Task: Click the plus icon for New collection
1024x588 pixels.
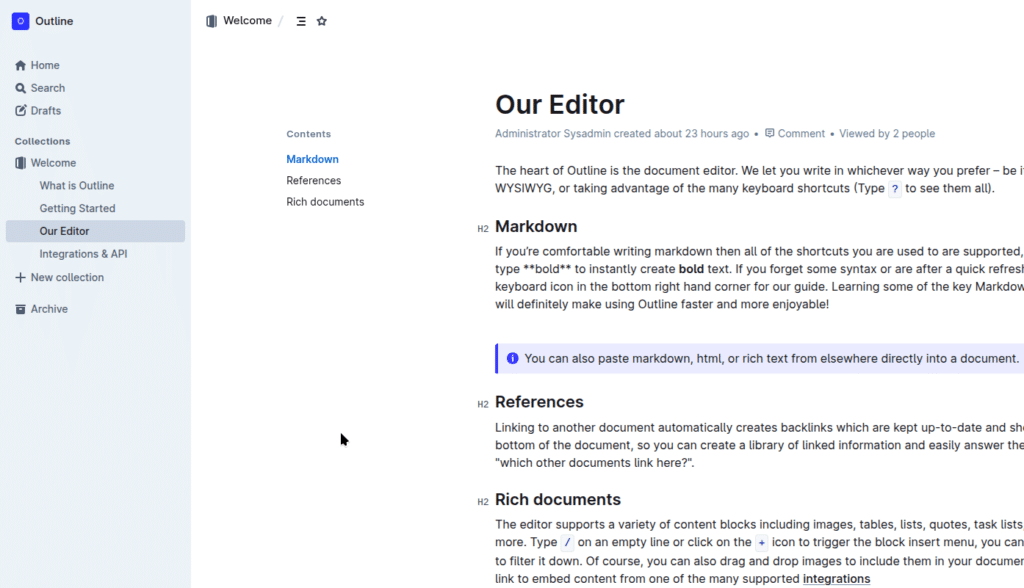Action: (x=20, y=277)
